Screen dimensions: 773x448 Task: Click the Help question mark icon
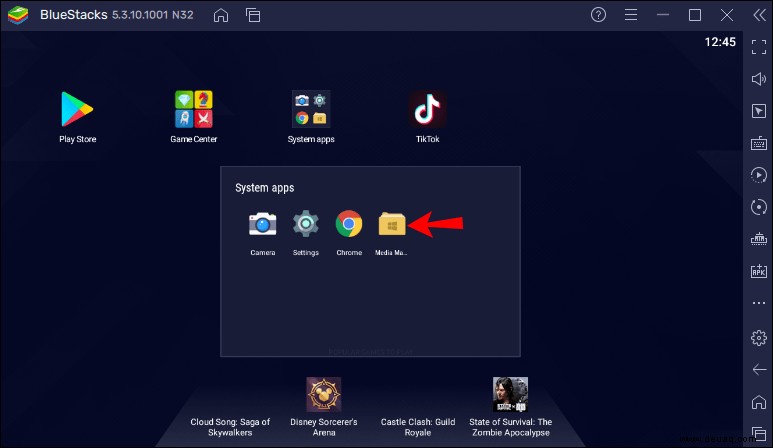coord(598,15)
